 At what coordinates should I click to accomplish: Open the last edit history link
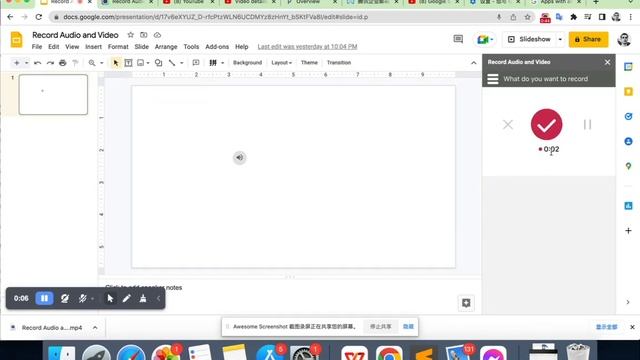307,47
